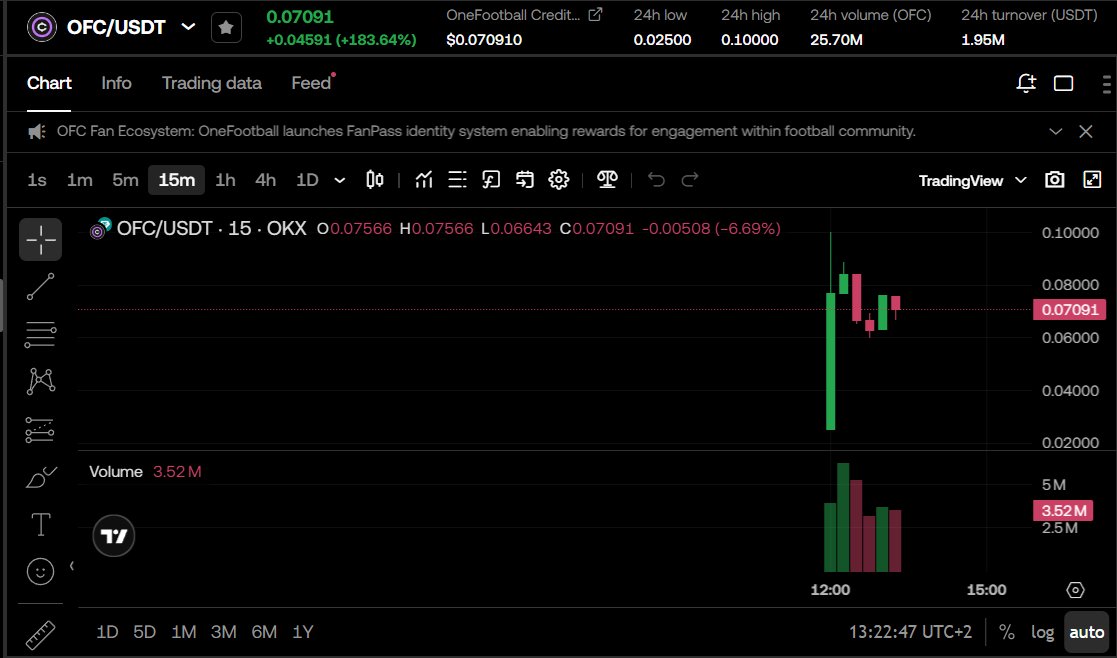Open the OFC/USDT pair selector dropdown

(188, 27)
